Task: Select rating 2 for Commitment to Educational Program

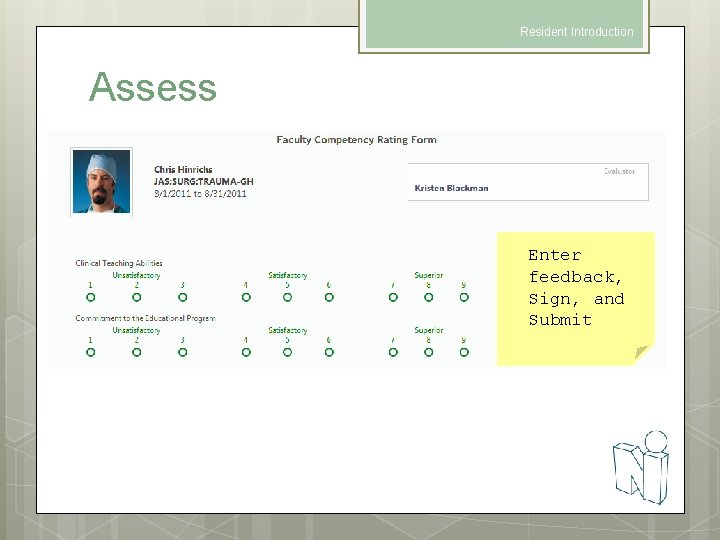Action: 136,352
